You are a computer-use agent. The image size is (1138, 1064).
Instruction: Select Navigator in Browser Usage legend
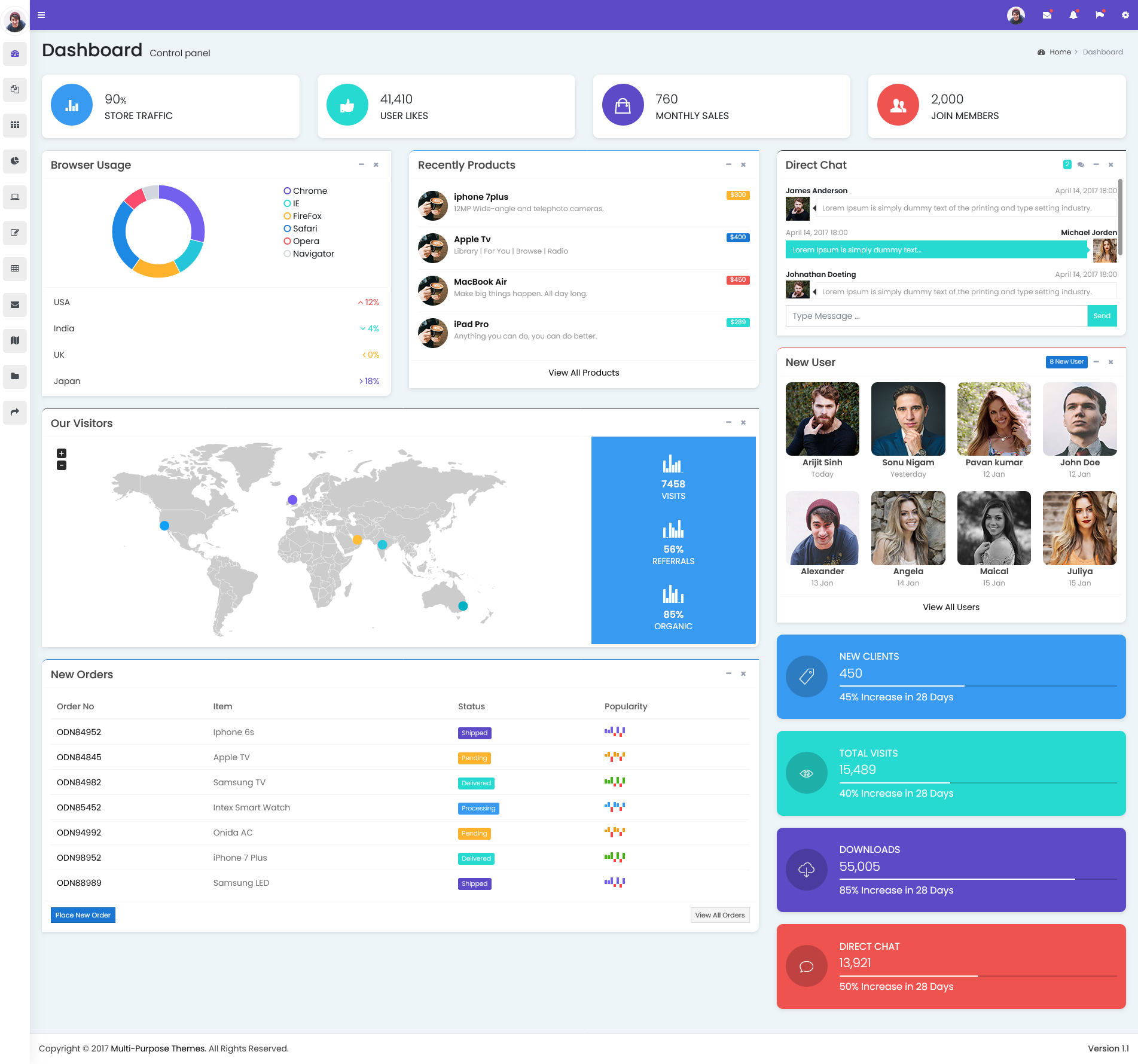[309, 253]
